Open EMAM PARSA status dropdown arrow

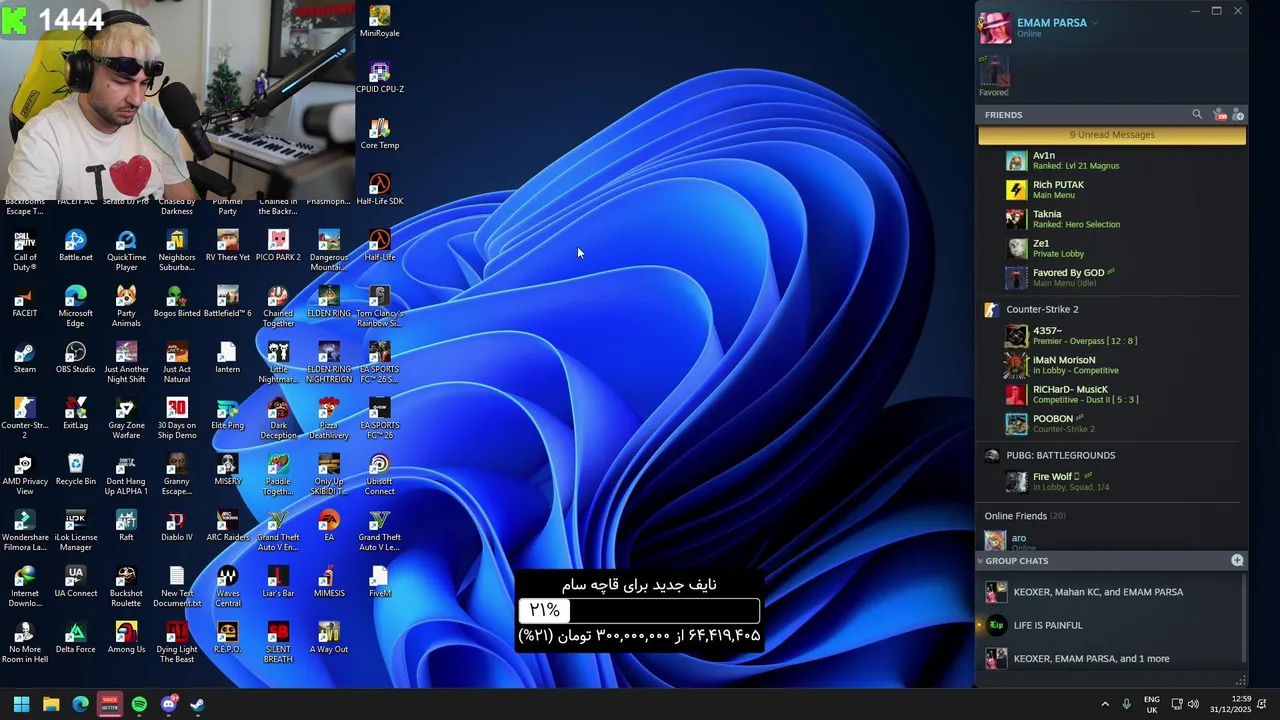[1095, 23]
